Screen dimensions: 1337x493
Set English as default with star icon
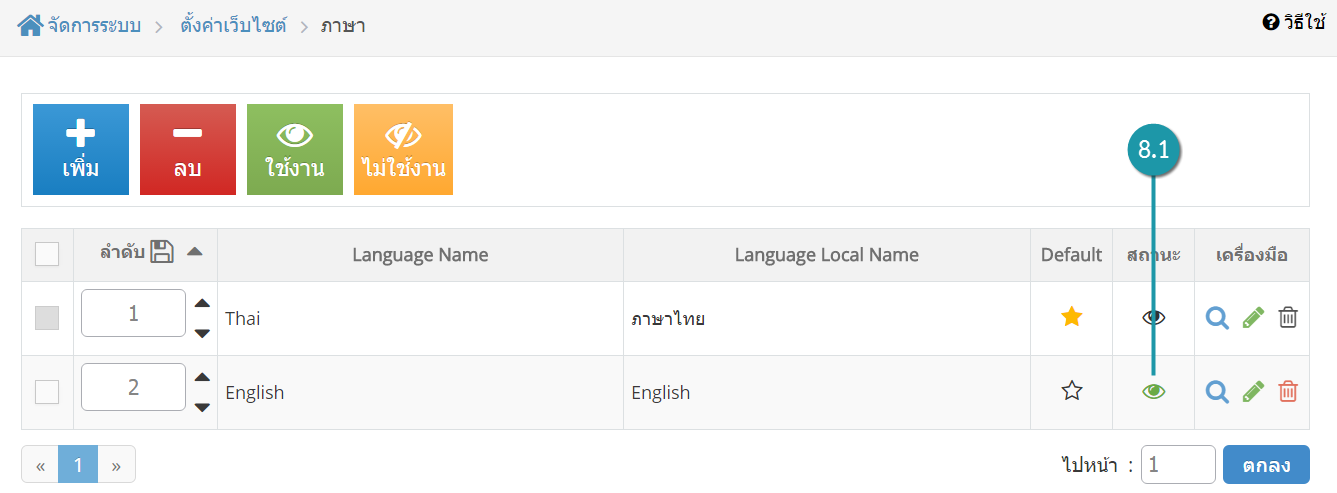pos(1072,391)
